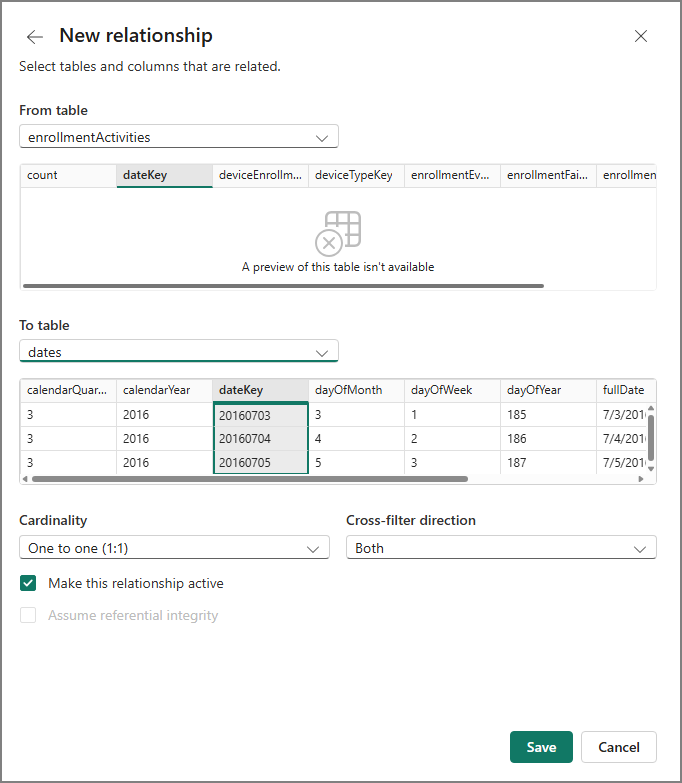Click dayOfYear cell 185
The width and height of the screenshot is (682, 783).
coord(548,414)
